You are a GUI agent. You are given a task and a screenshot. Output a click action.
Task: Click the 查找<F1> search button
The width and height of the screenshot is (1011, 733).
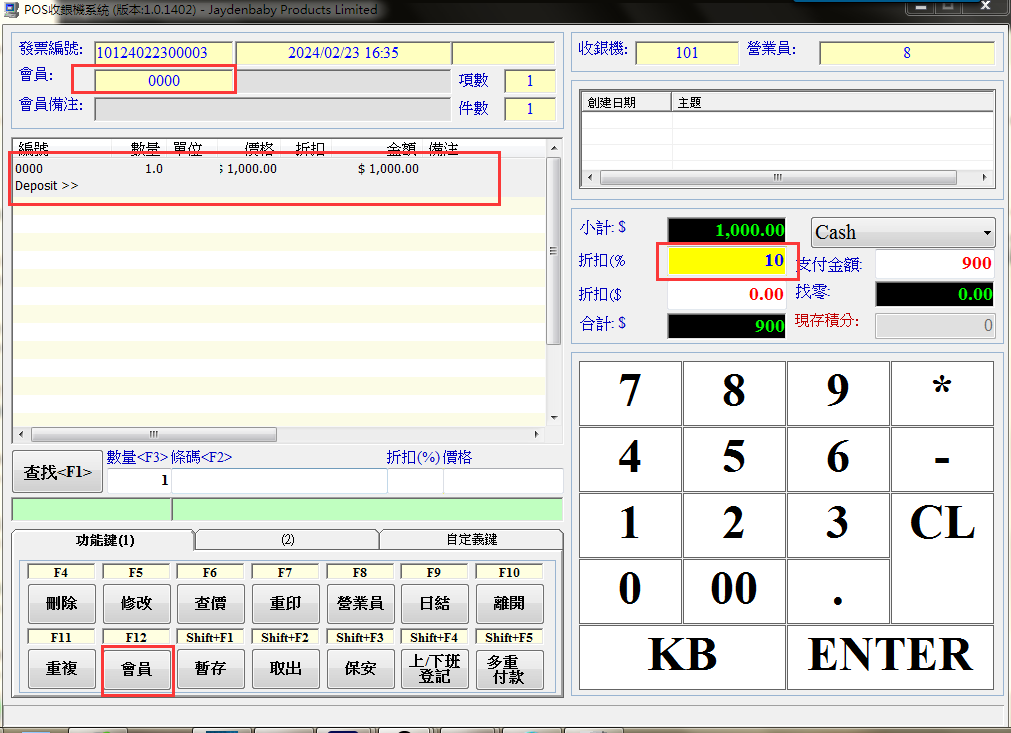[57, 472]
